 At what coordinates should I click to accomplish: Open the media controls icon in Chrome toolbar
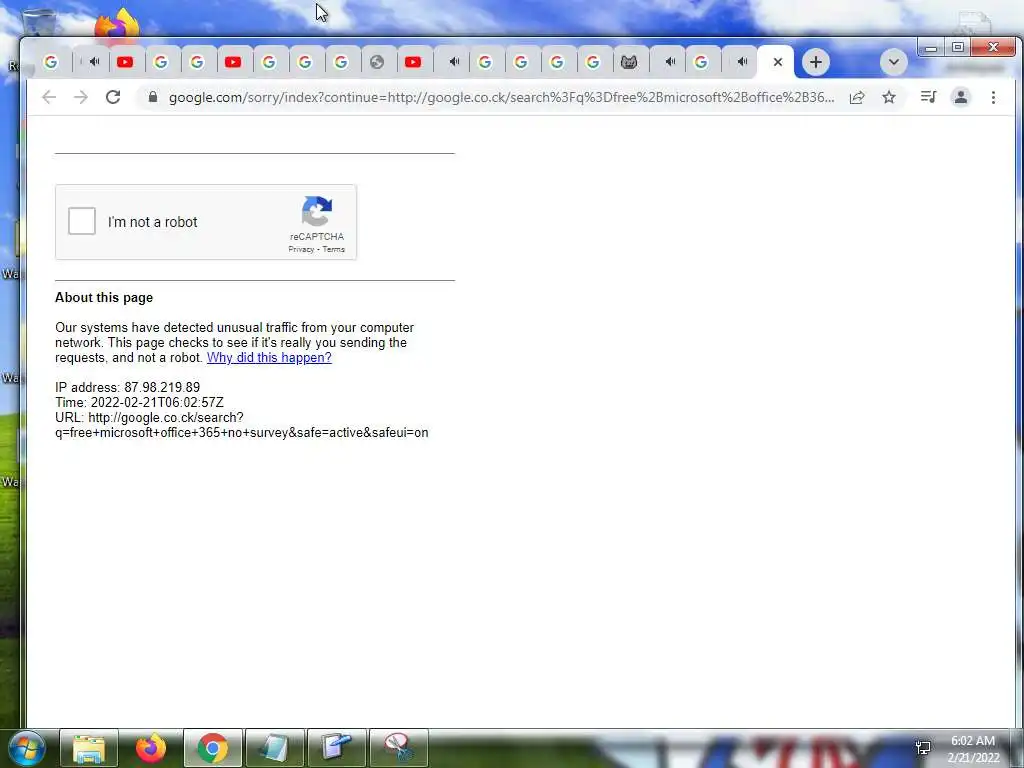point(928,97)
